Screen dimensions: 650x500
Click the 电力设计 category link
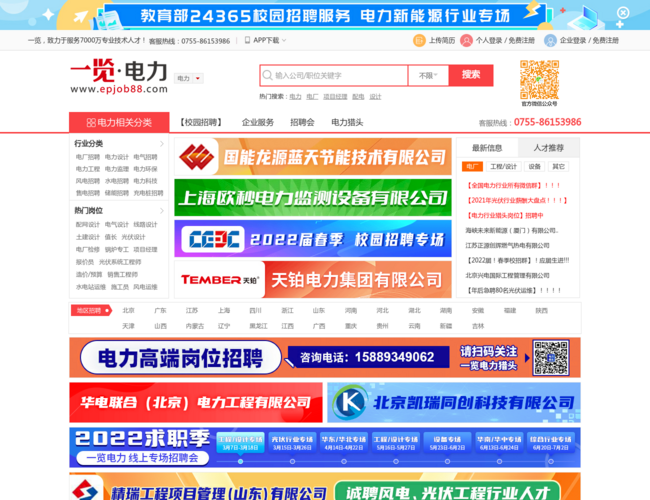click(116, 157)
